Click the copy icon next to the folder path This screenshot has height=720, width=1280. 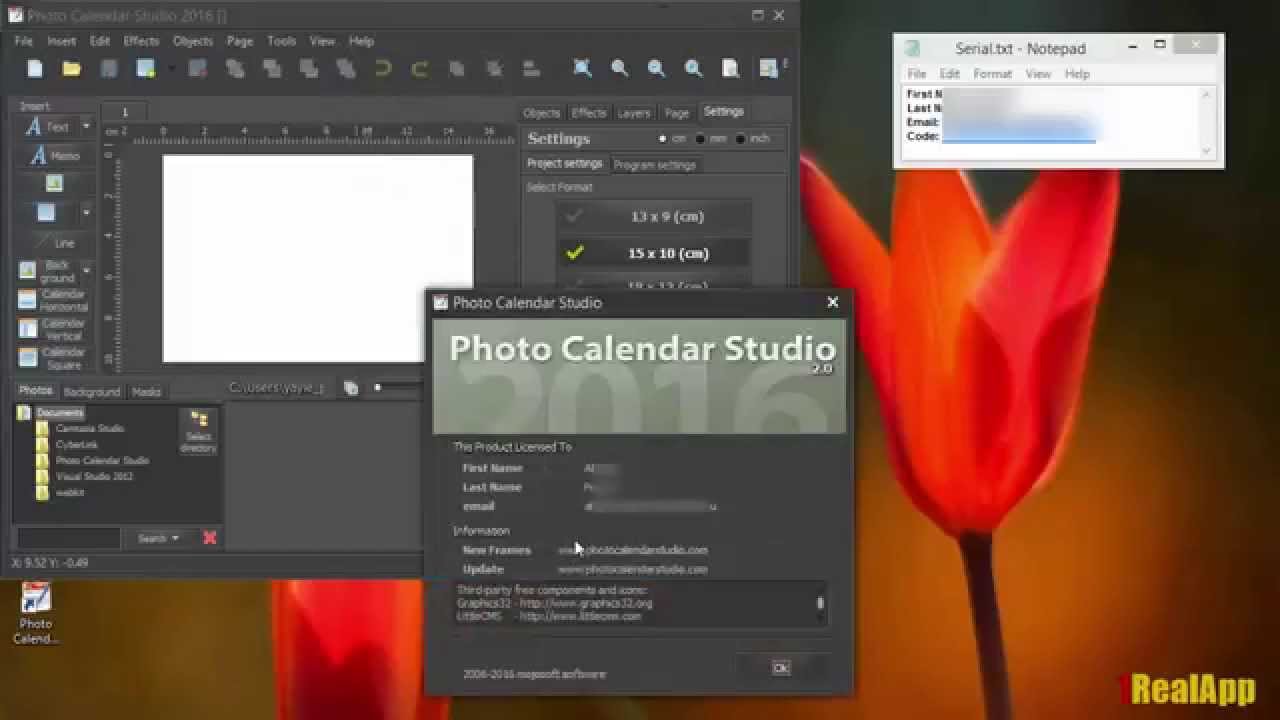coord(351,388)
